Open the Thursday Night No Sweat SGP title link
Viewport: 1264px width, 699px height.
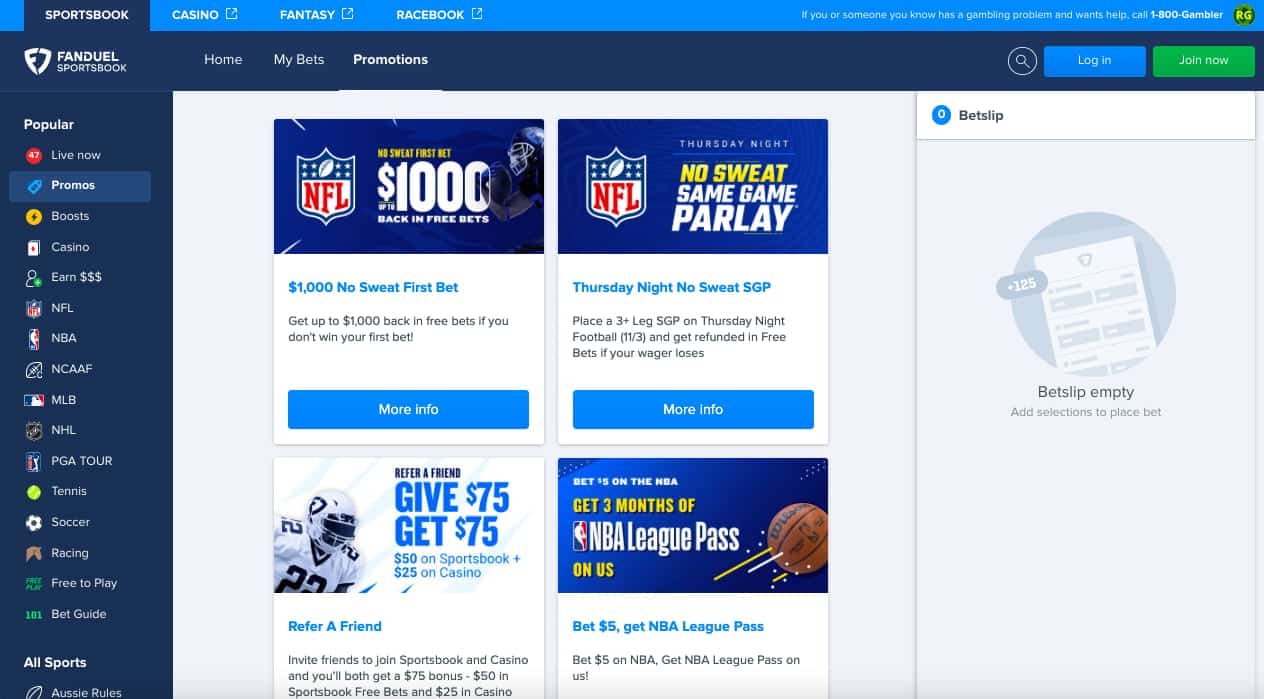coord(672,287)
